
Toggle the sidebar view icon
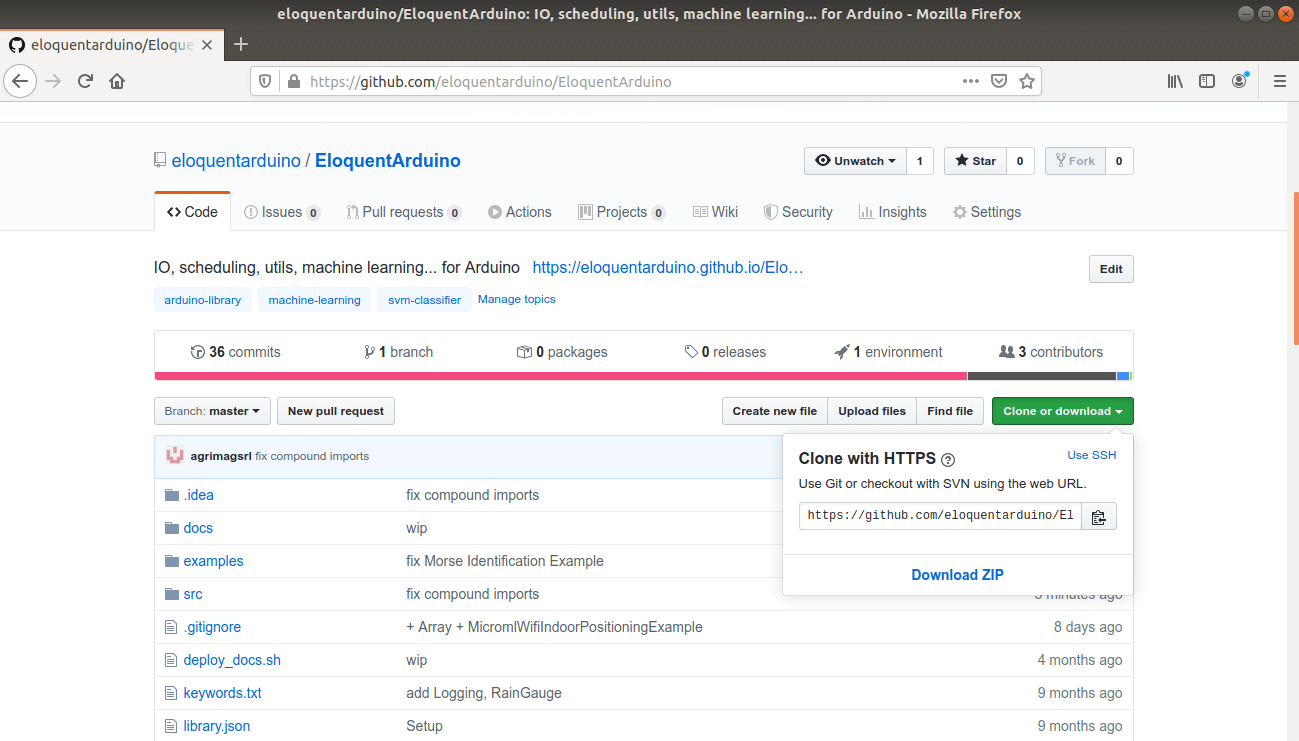[1207, 82]
